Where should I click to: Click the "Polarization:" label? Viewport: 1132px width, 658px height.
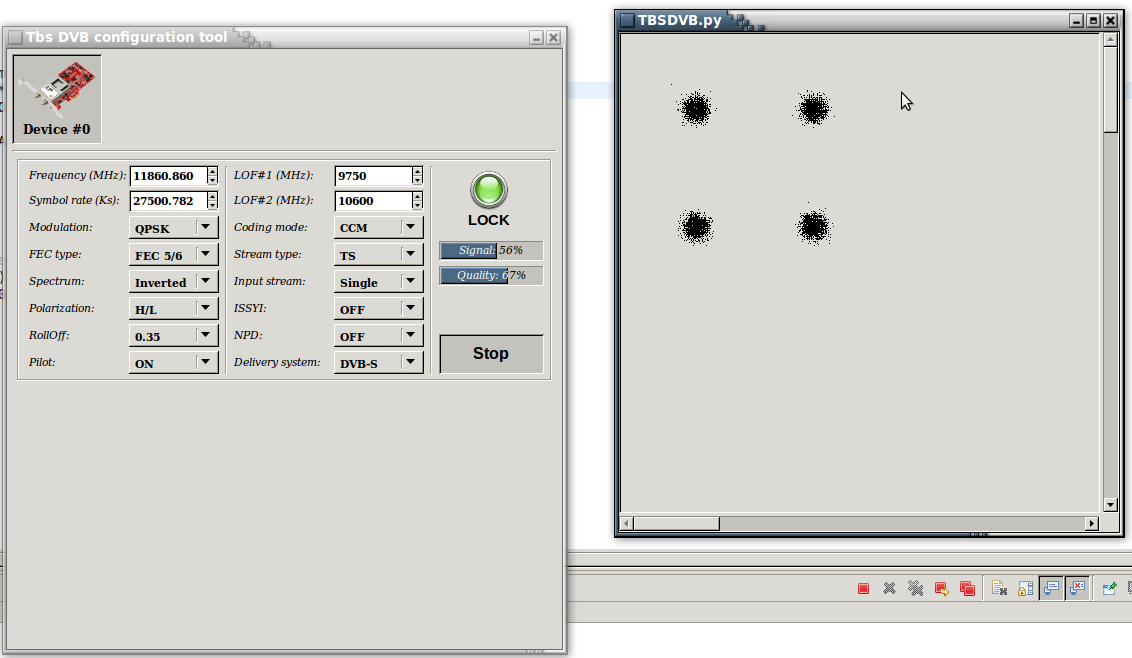tap(61, 308)
